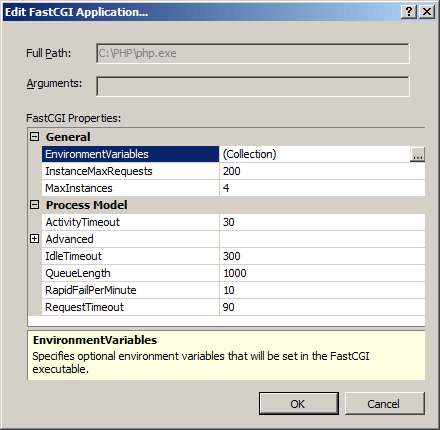440x430 pixels.
Task: Dismiss the dialog with Cancel
Action: pyautogui.click(x=385, y=404)
